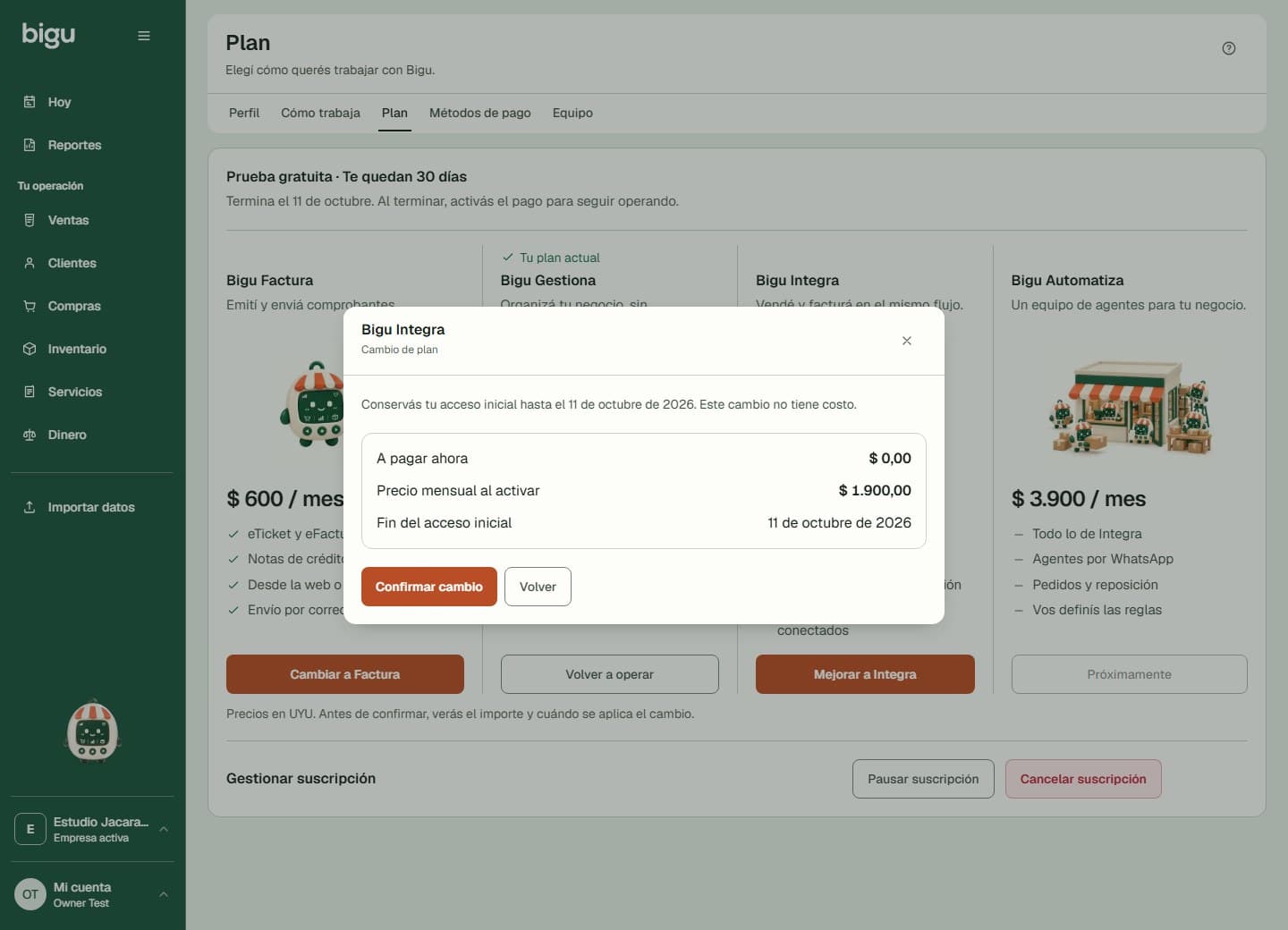Image resolution: width=1288 pixels, height=930 pixels.
Task: Expand the Mi cuenta menu chevron
Action: tap(164, 894)
